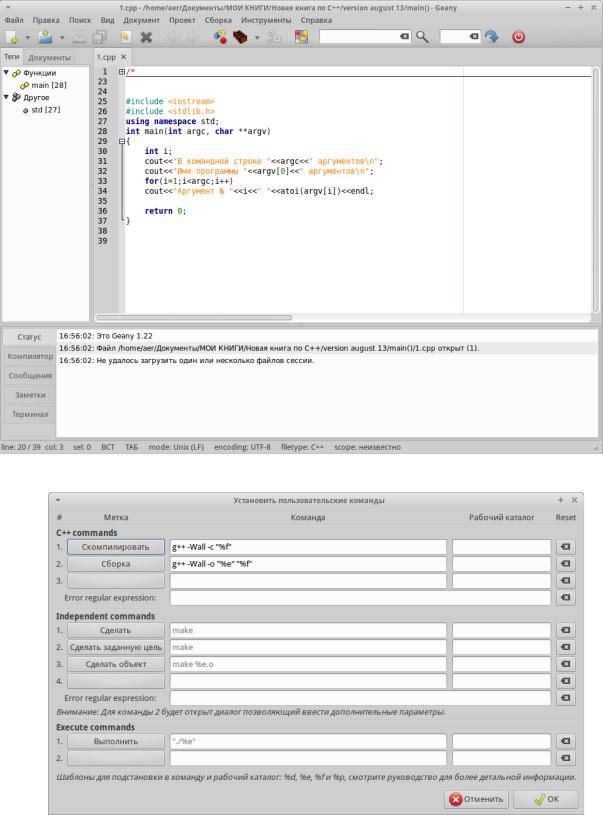The width and height of the screenshot is (603, 815).
Task: Open the Правка menu
Action: tap(46, 20)
